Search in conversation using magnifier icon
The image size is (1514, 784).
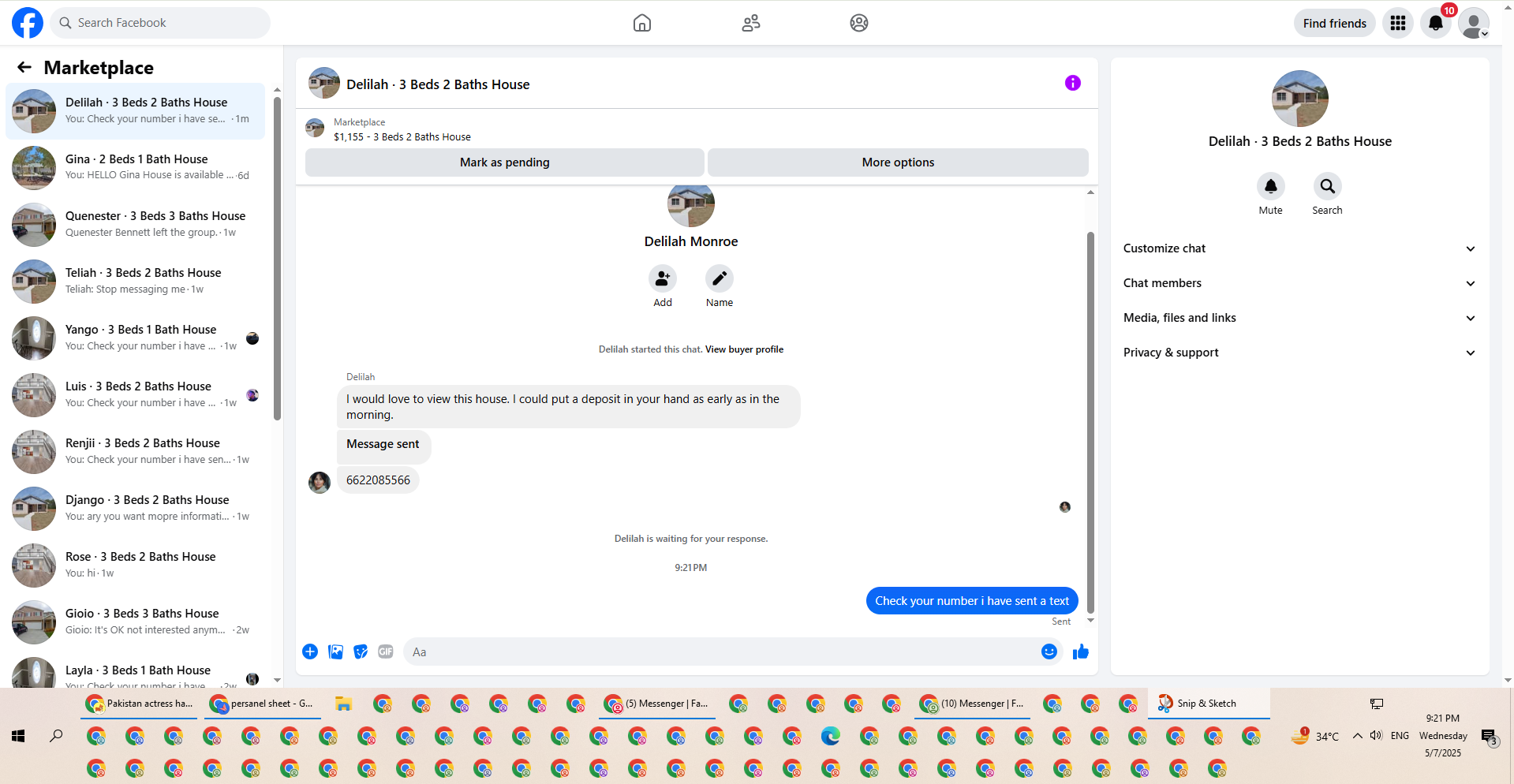(x=1327, y=186)
